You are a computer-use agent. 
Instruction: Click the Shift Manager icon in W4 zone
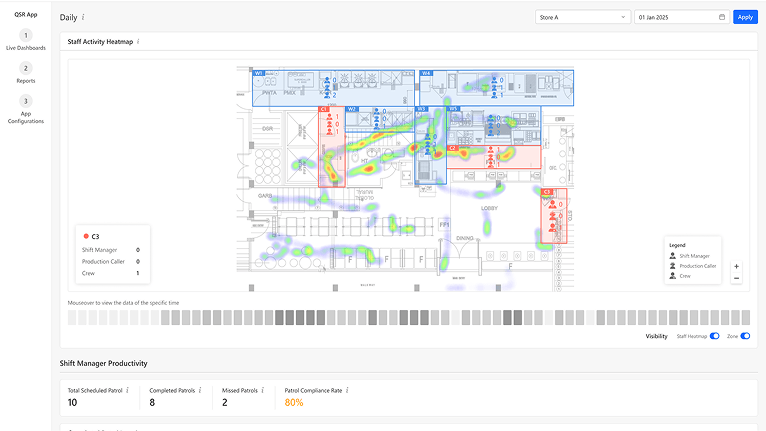point(494,80)
